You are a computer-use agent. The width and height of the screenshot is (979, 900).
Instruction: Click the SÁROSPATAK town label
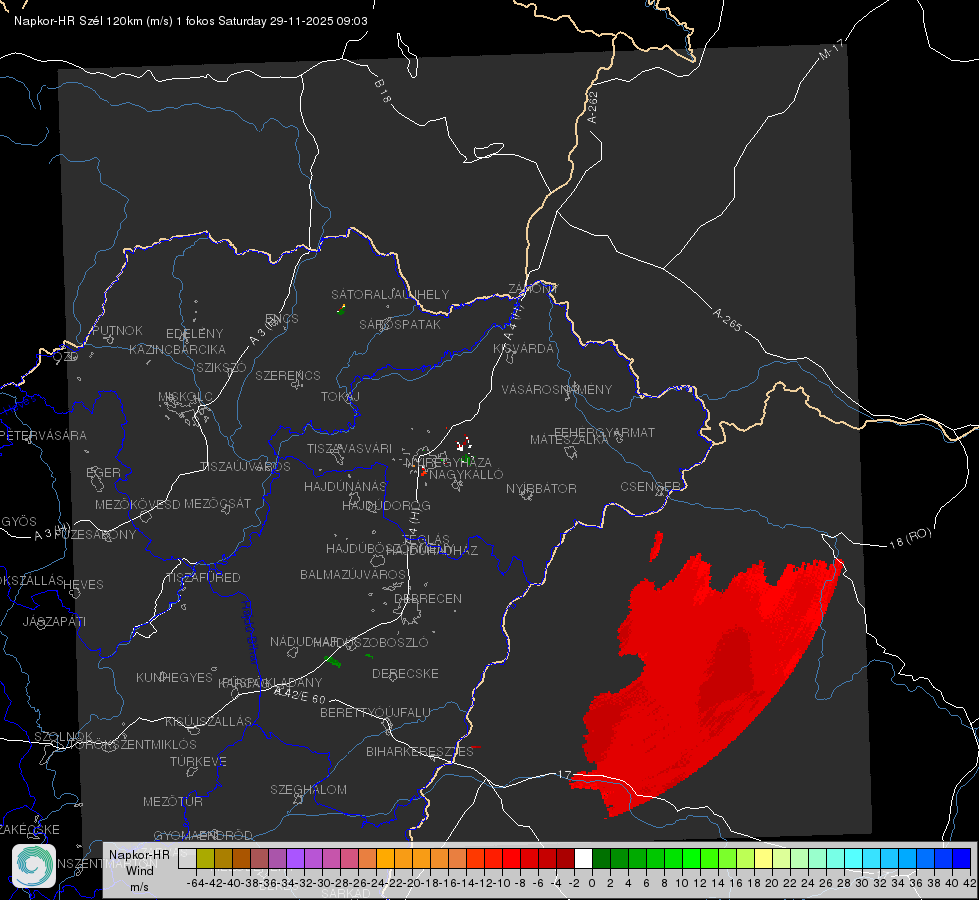(400, 324)
